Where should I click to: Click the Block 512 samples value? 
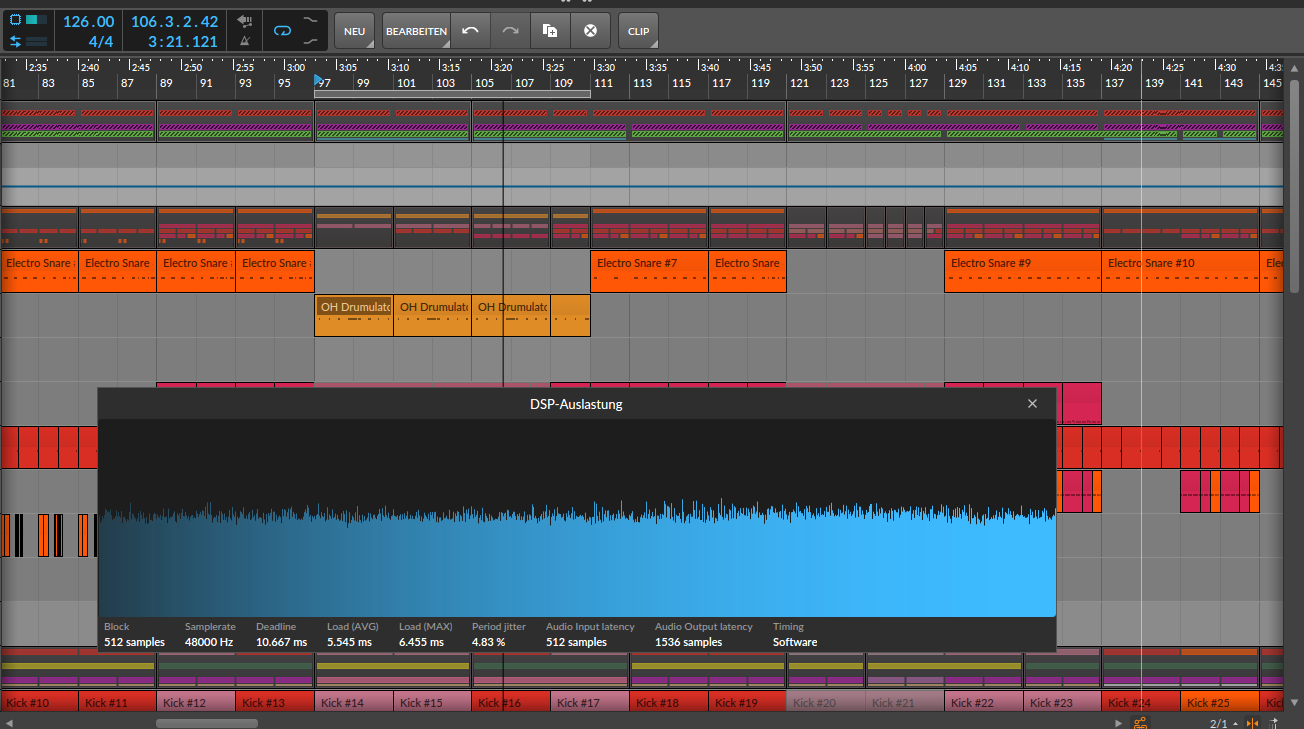[x=134, y=642]
